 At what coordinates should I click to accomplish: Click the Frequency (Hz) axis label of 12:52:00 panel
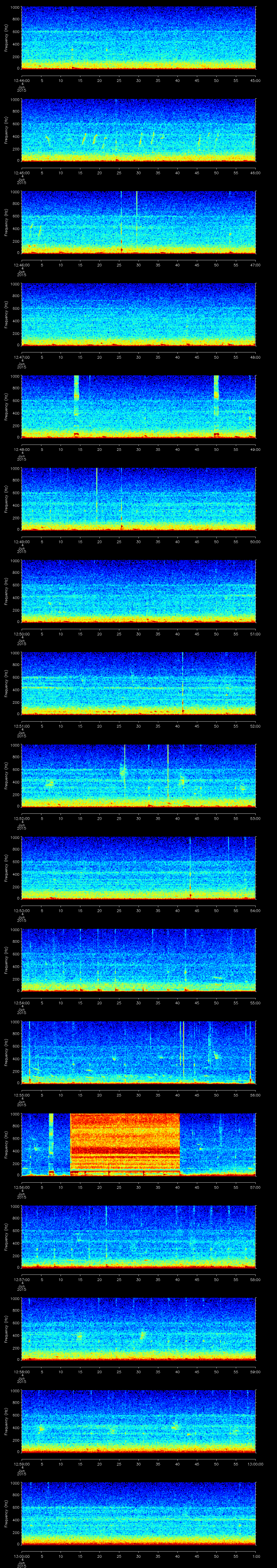[7, 775]
